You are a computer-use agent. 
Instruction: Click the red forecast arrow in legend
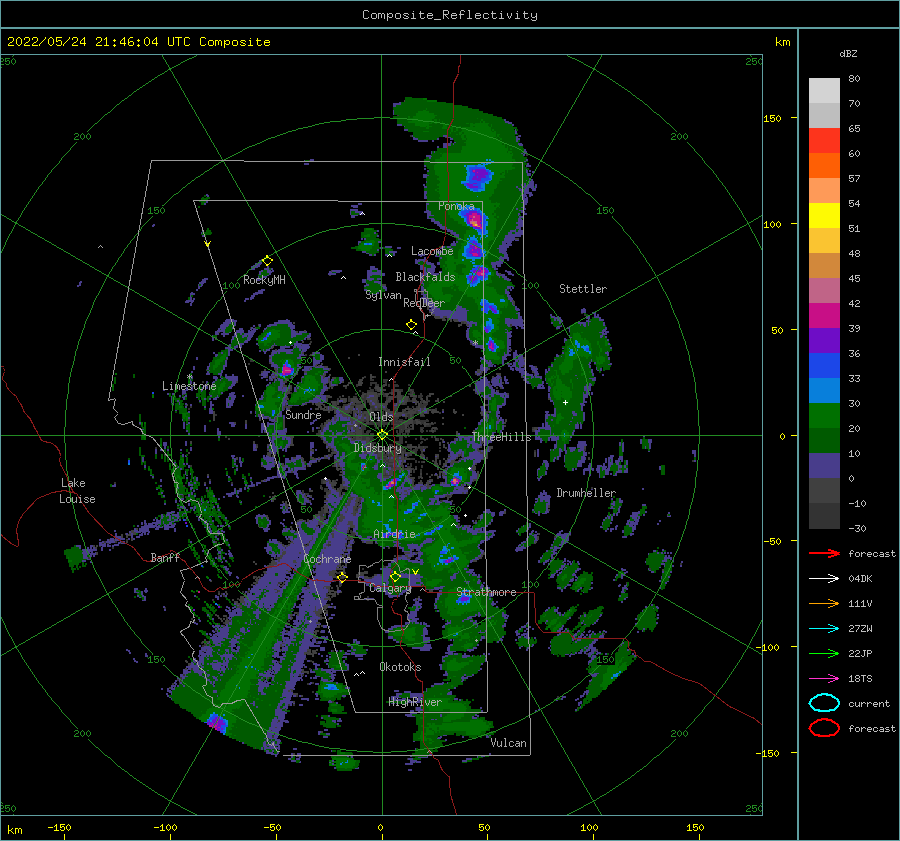coord(824,553)
